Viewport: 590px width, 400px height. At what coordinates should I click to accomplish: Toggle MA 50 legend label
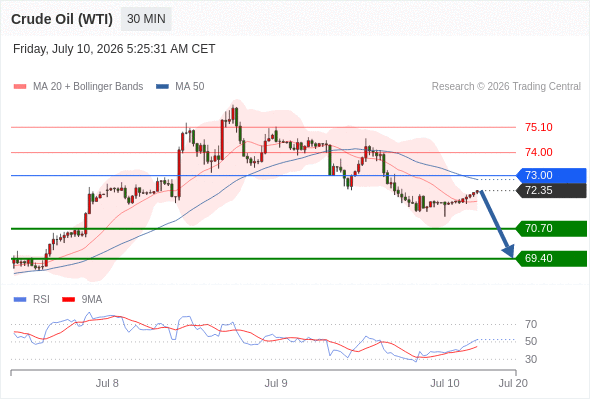click(190, 87)
